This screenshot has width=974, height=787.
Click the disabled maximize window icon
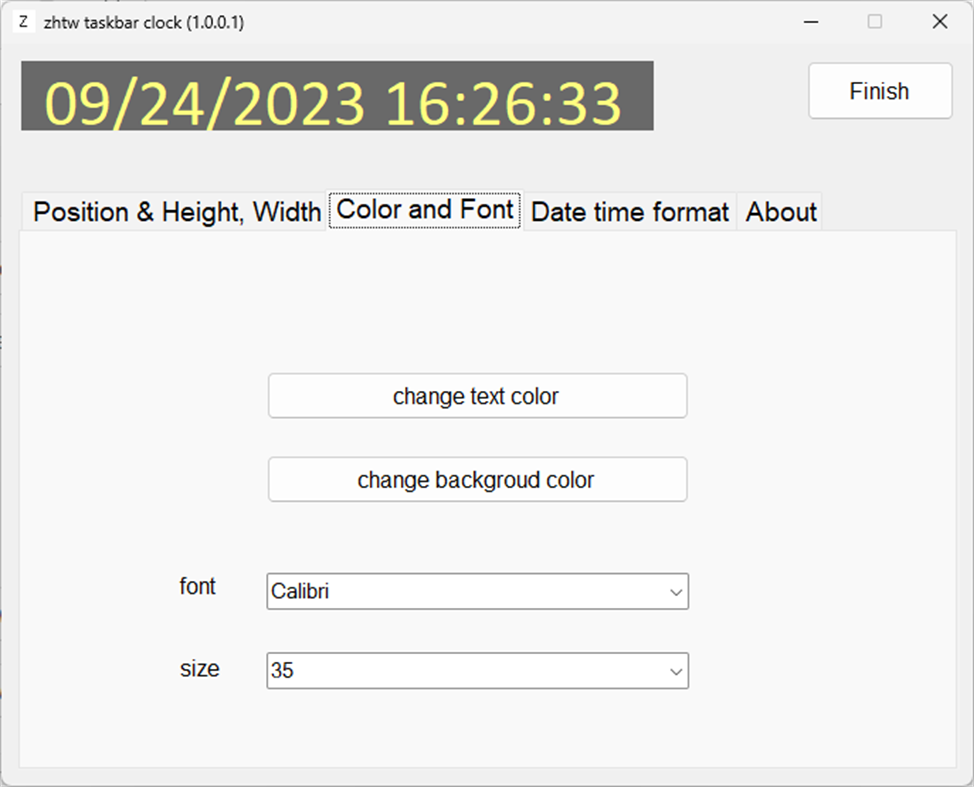coord(875,22)
